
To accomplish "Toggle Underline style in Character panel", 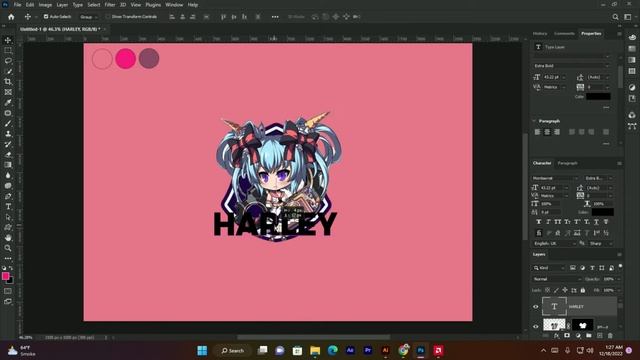I will pos(596,222).
